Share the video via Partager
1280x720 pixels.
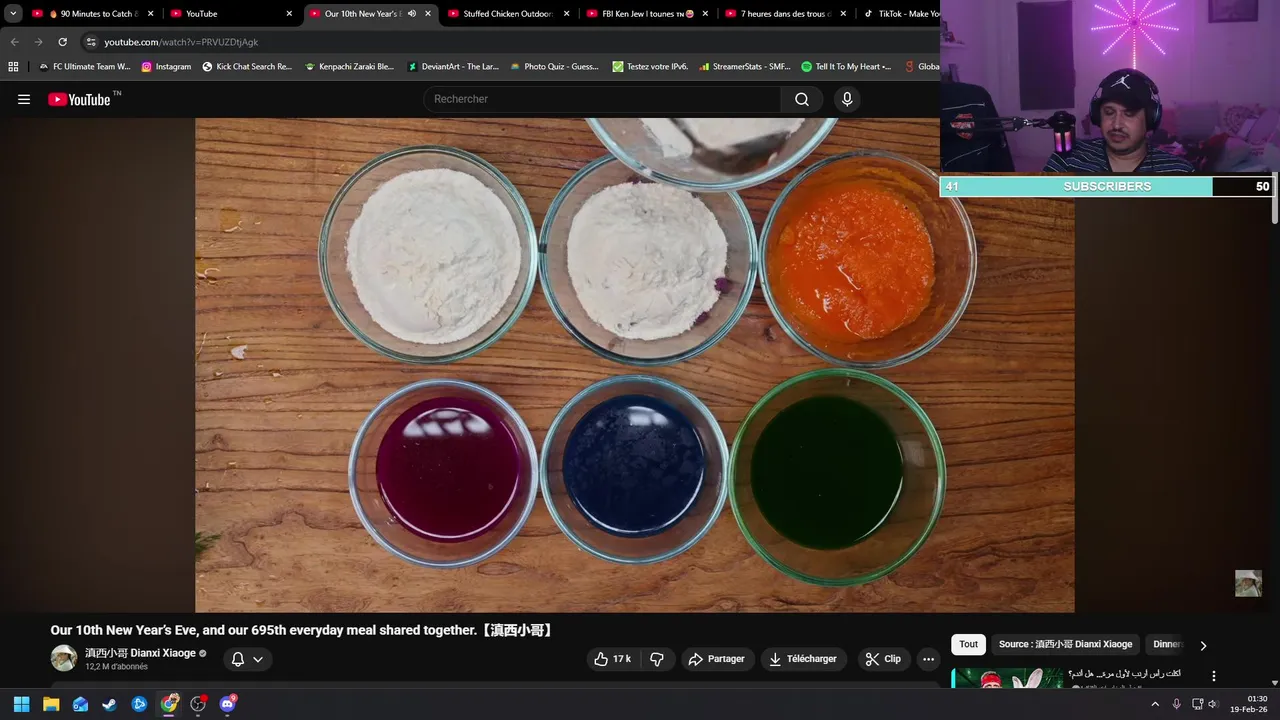[717, 659]
